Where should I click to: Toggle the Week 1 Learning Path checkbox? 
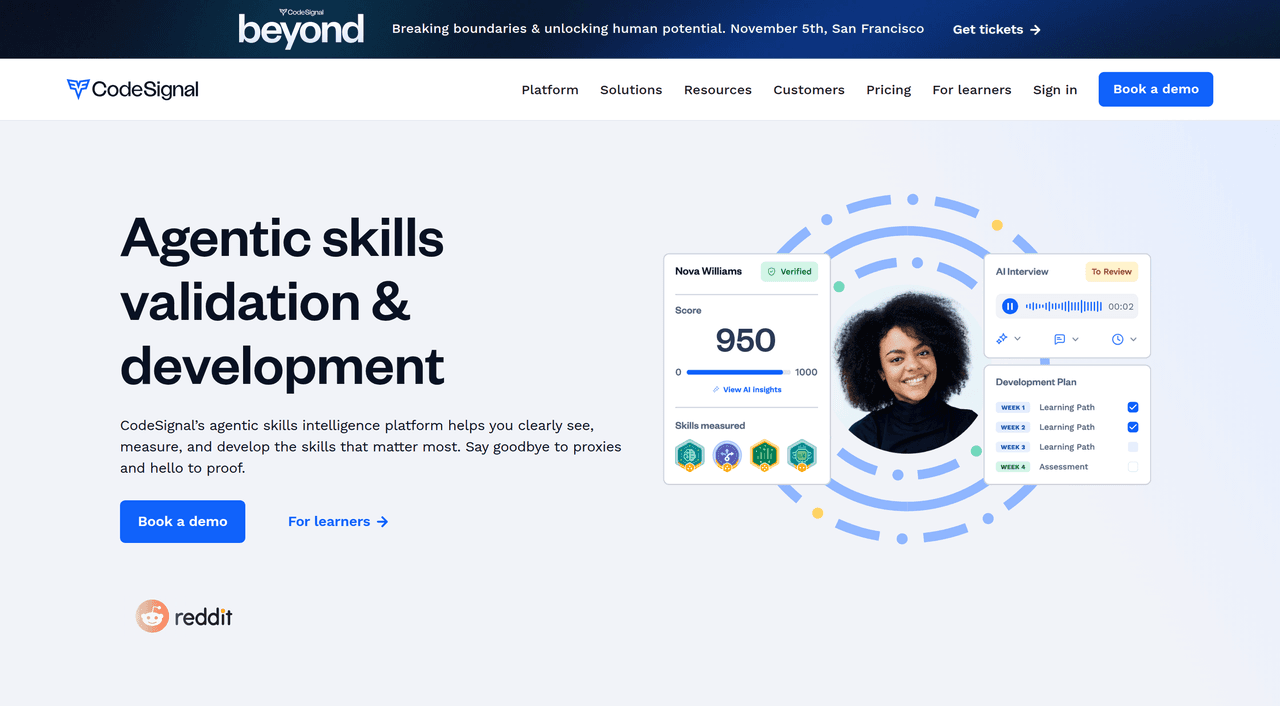[1133, 407]
